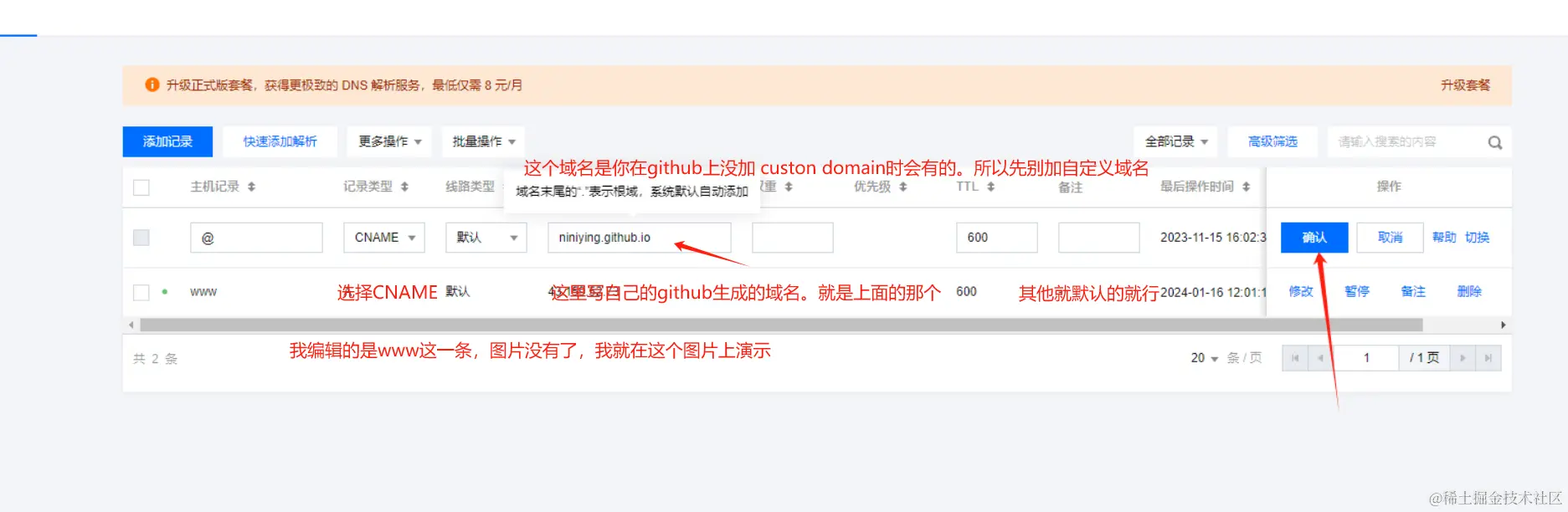
Task: Click the orange info icon in upgrade banner
Action: pos(152,84)
